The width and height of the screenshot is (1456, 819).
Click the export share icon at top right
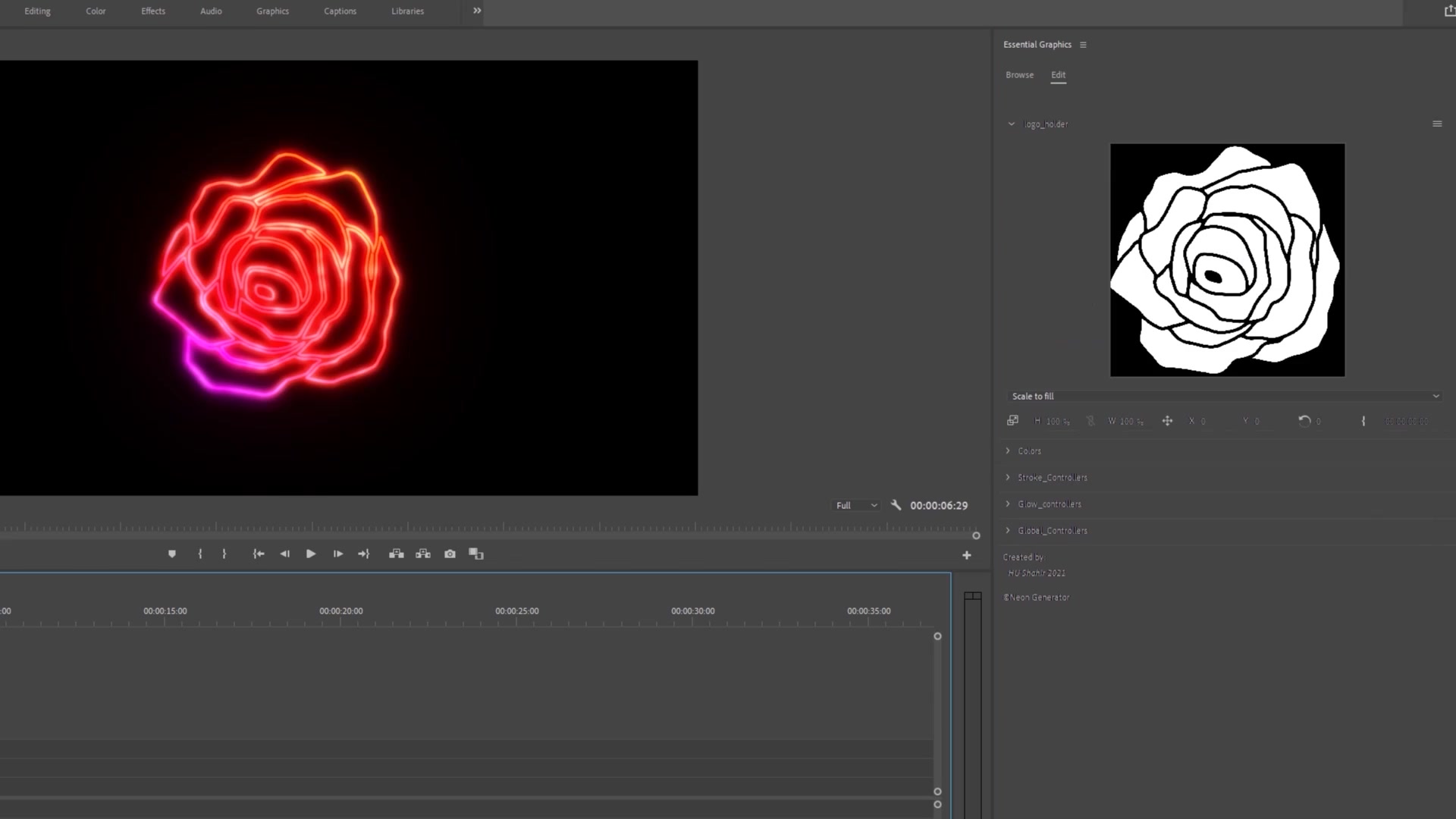coord(1449,11)
